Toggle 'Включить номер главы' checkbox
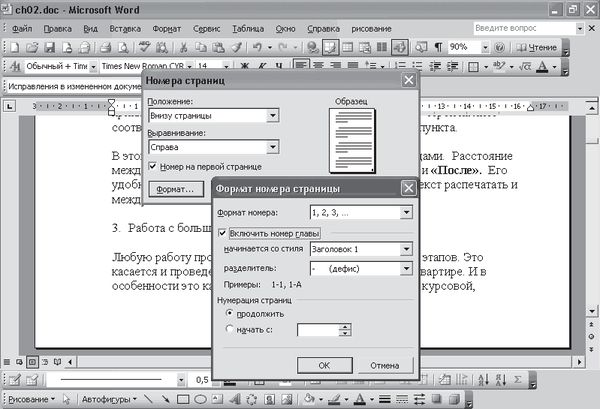 (222, 232)
